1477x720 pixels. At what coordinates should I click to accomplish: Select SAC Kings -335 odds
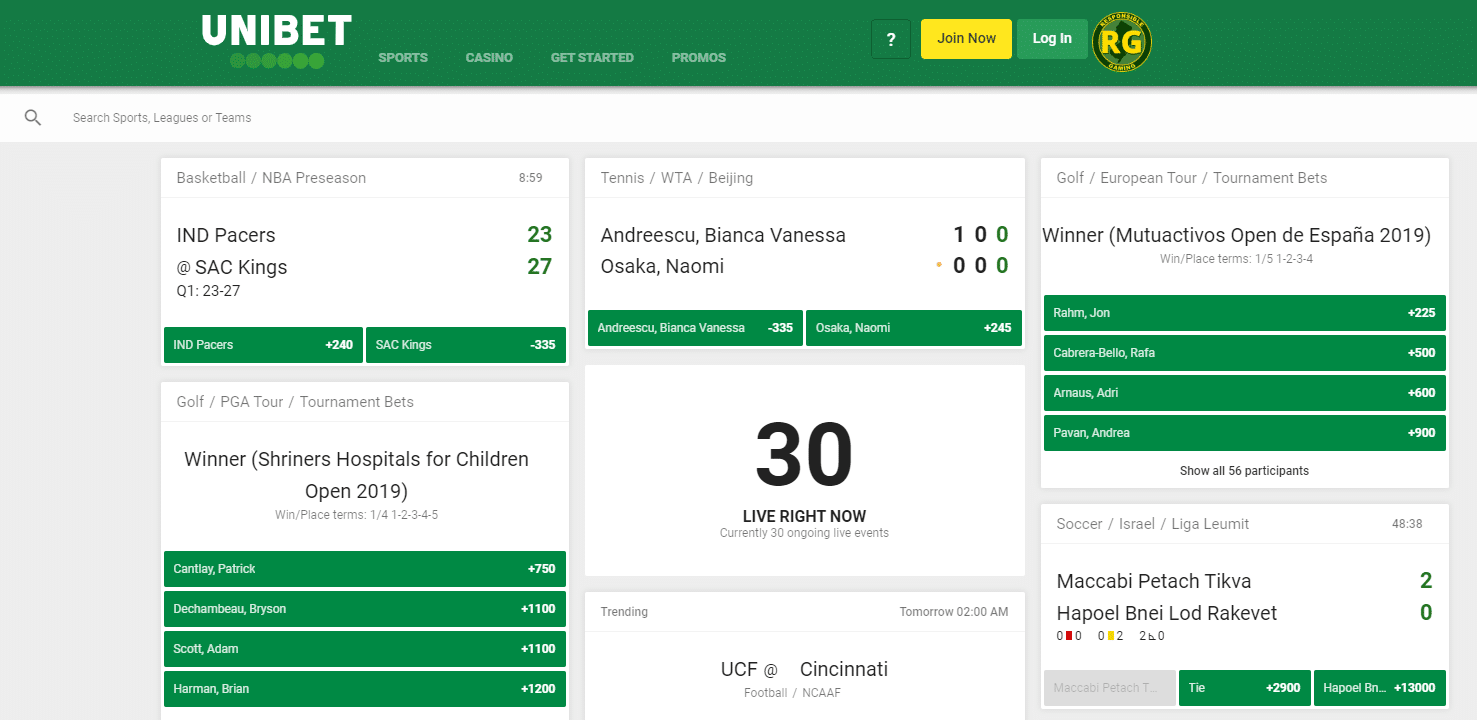(465, 345)
